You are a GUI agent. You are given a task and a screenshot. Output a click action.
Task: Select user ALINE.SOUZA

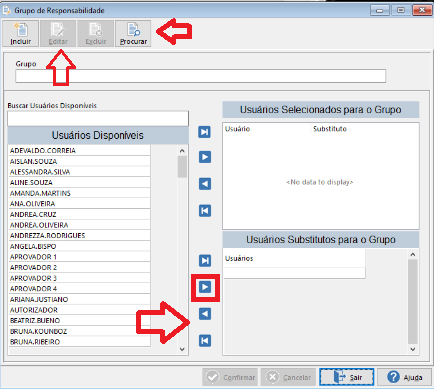(79, 182)
